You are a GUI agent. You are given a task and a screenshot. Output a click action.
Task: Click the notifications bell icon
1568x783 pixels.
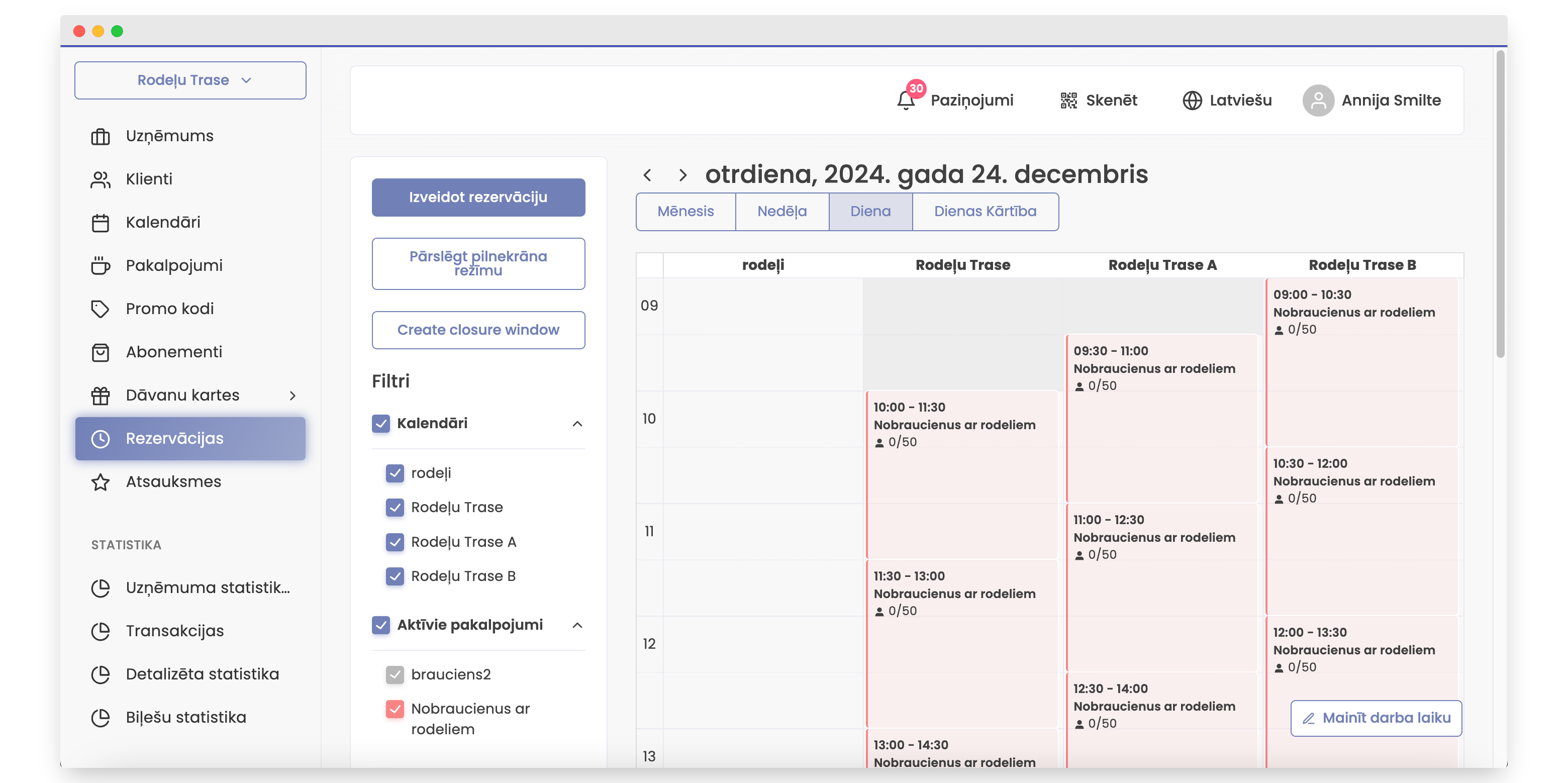click(906, 101)
